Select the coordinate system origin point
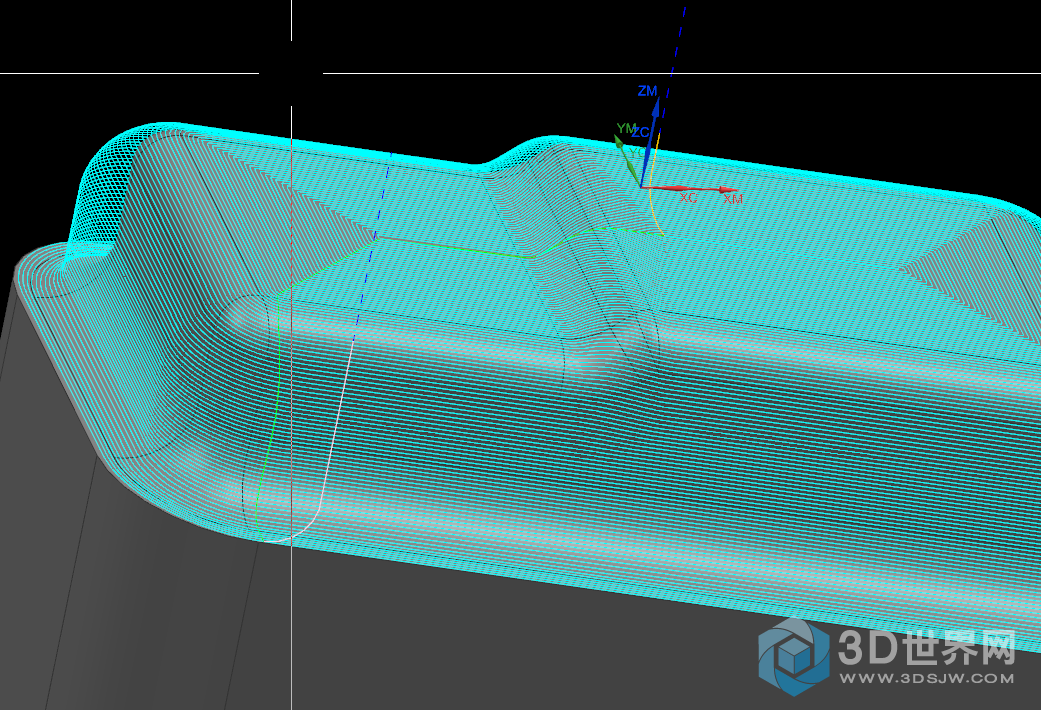Viewport: 1041px width, 710px height. tap(642, 187)
